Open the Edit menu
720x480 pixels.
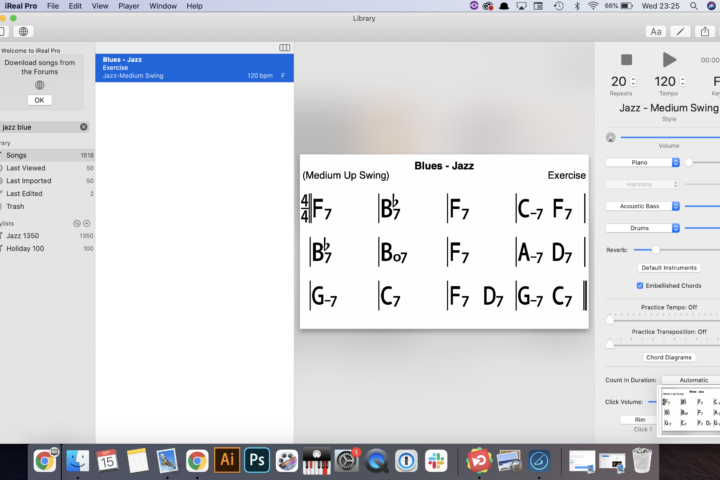(75, 6)
